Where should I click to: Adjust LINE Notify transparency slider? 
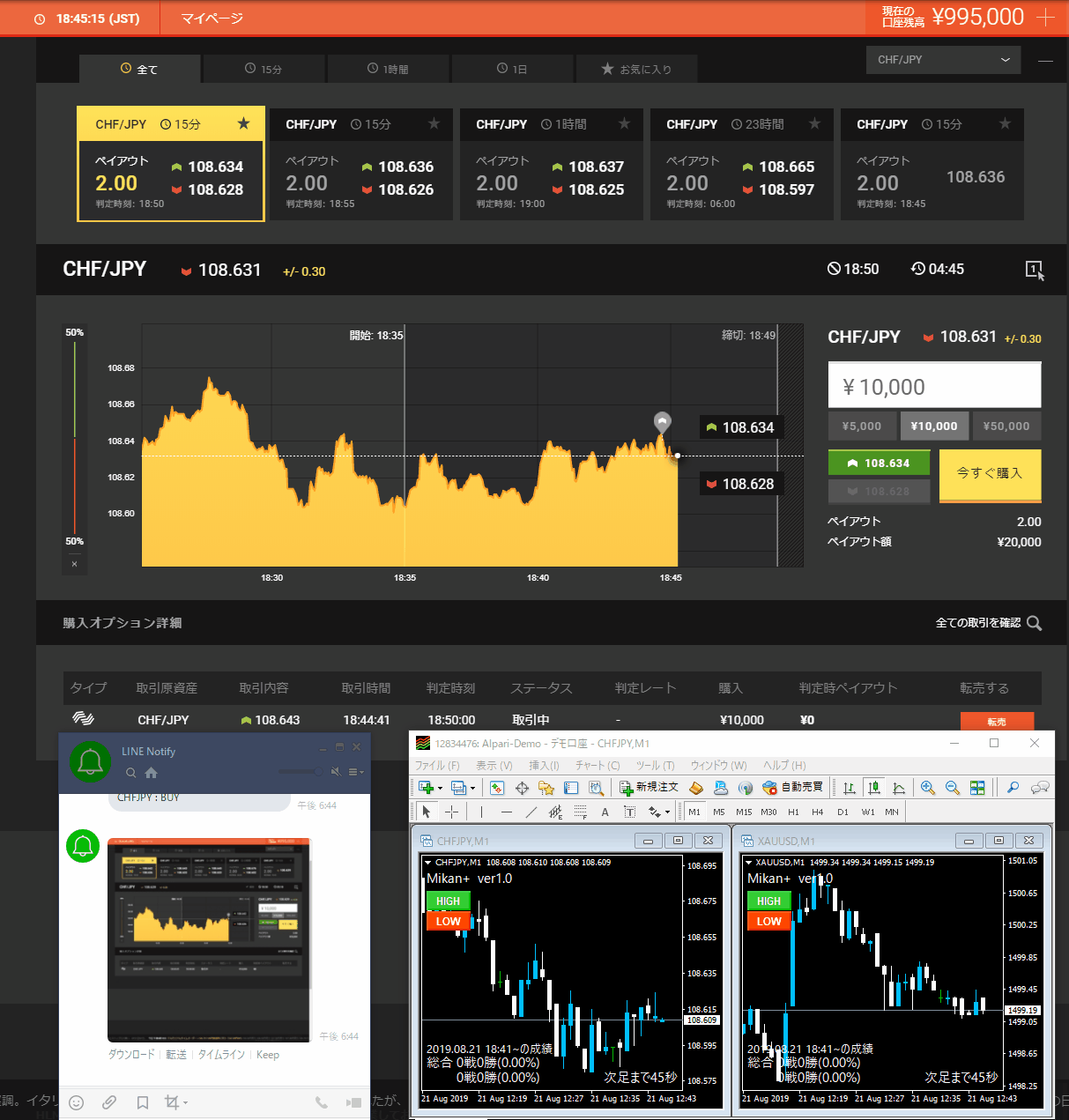300,772
